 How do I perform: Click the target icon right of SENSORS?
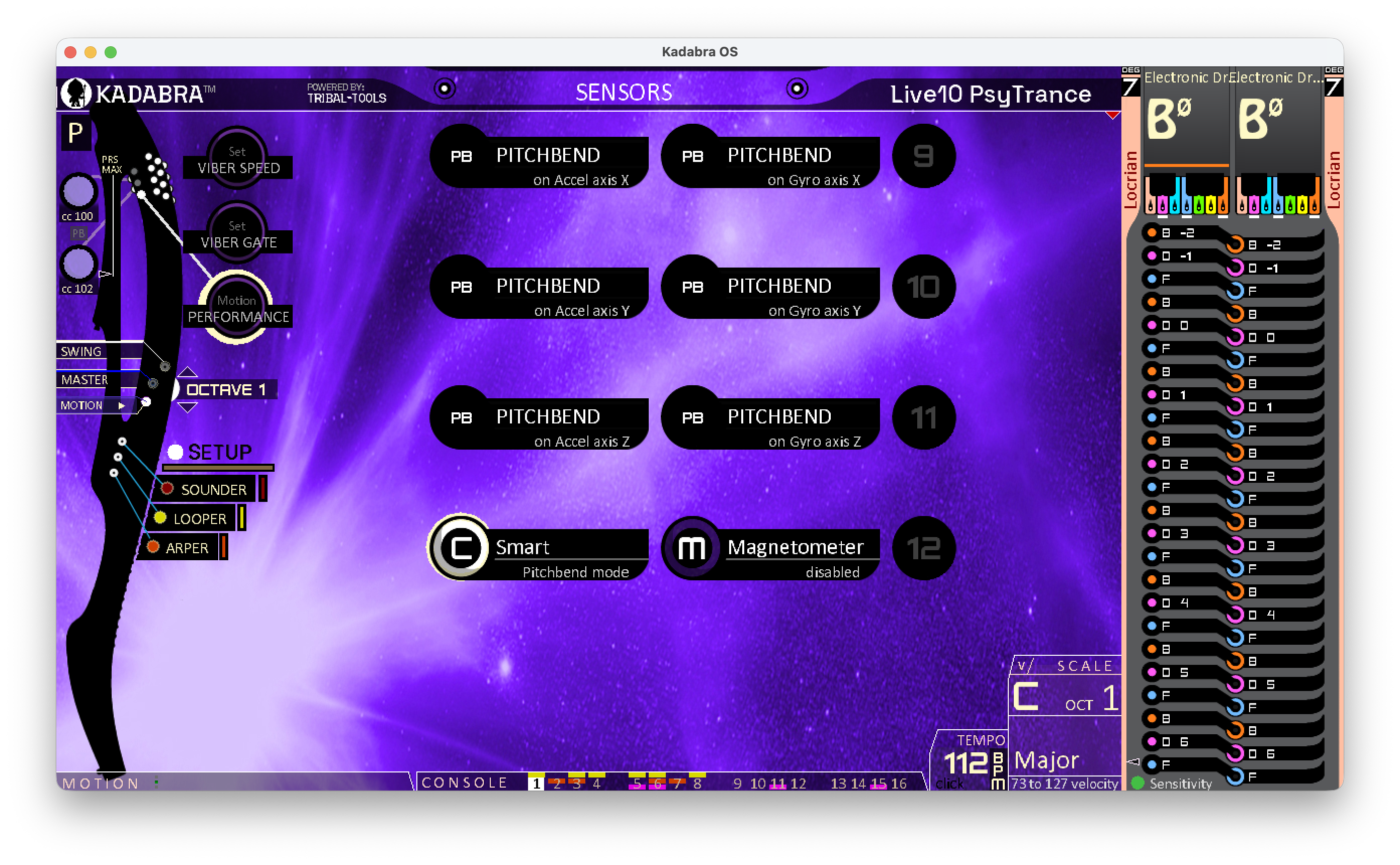coord(797,89)
